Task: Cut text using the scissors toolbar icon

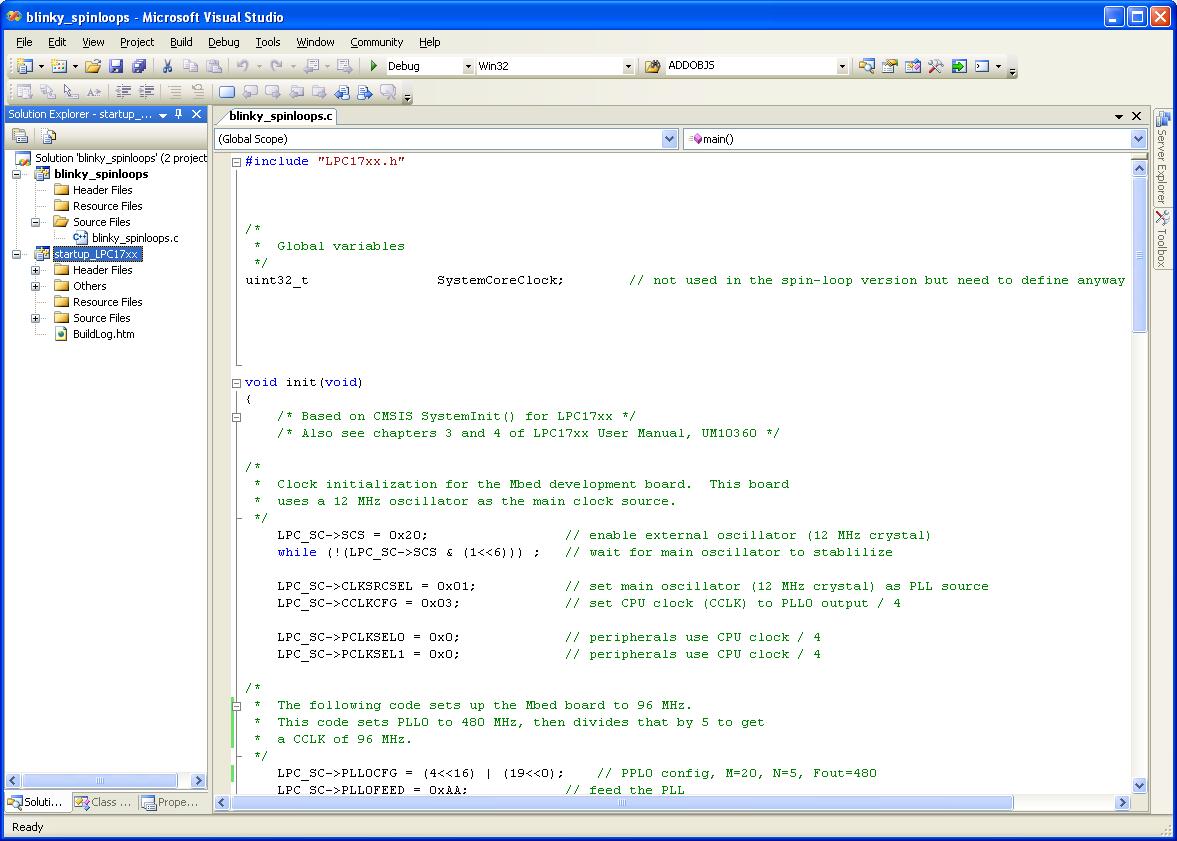Action: coord(170,66)
